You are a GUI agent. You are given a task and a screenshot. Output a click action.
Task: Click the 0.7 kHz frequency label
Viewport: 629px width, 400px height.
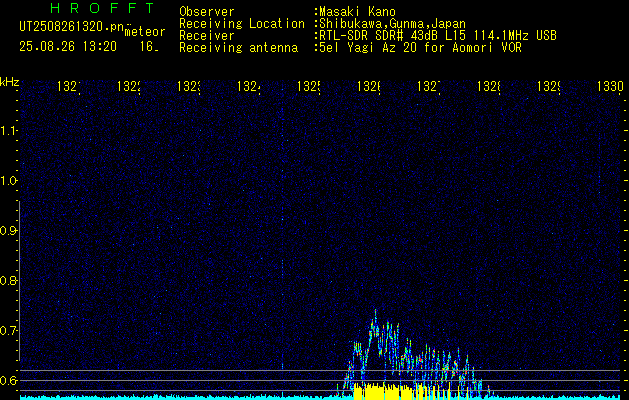pos(8,331)
